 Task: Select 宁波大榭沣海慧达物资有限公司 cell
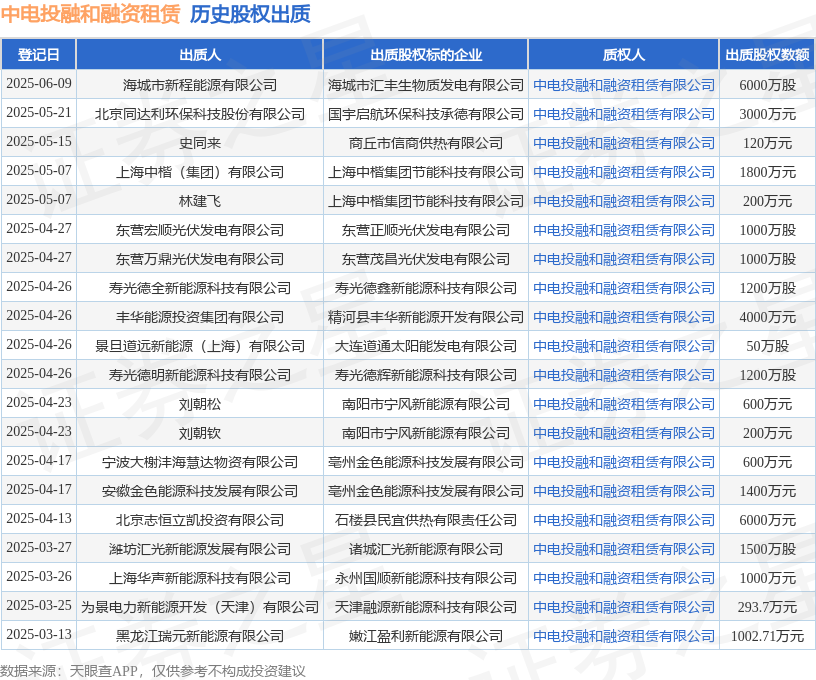click(x=200, y=462)
